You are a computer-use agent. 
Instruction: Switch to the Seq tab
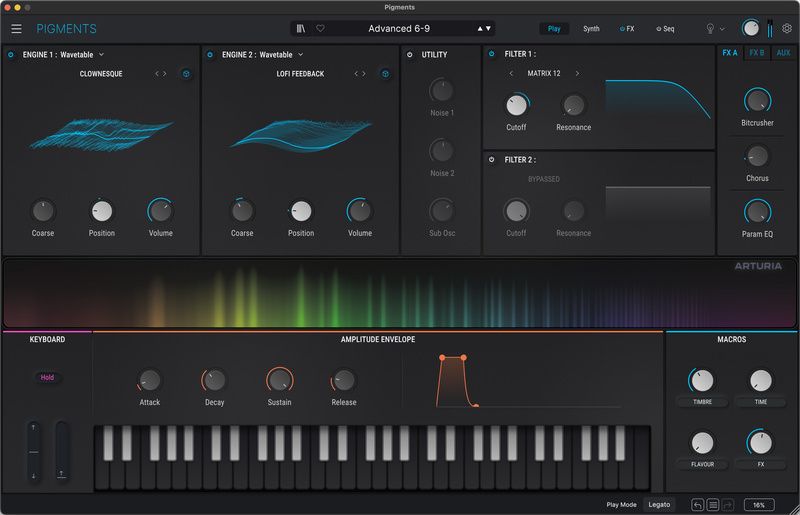[x=665, y=29]
